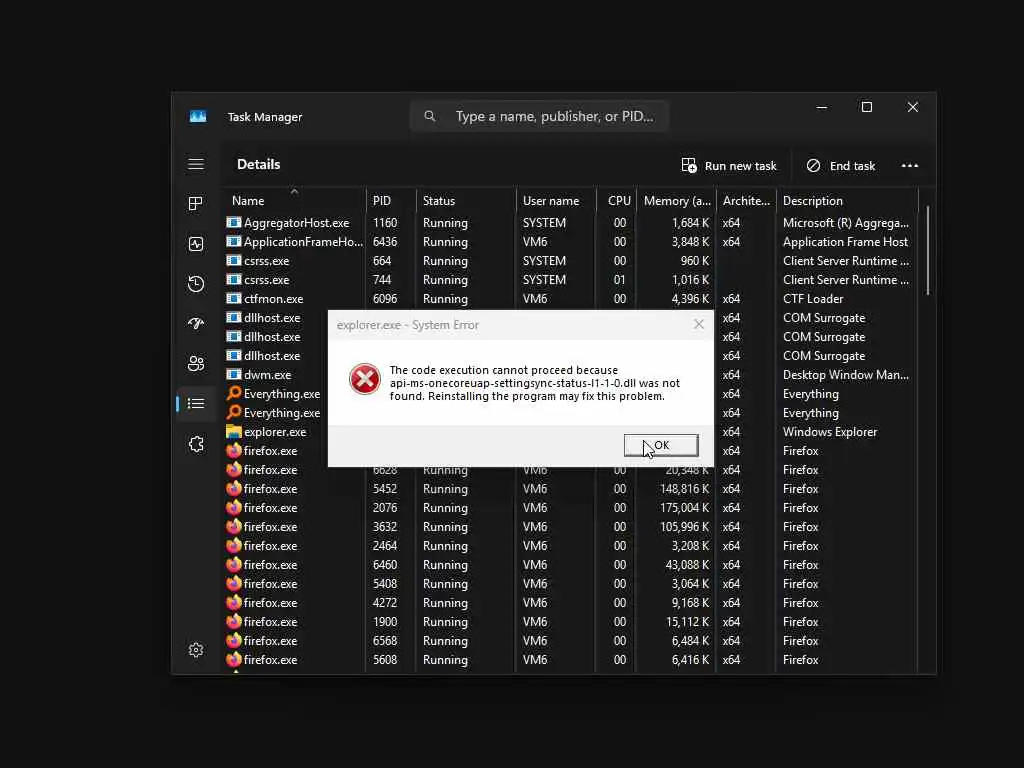Click End task button

[840, 166]
